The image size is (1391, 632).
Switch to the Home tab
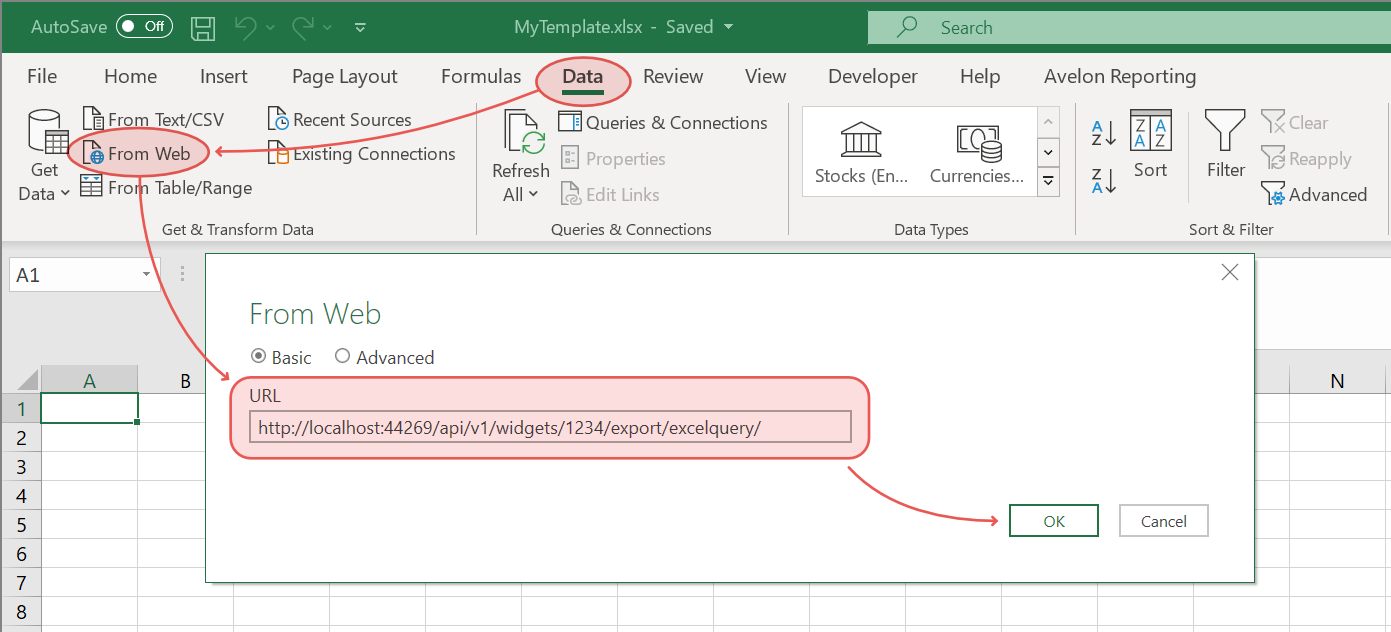130,76
